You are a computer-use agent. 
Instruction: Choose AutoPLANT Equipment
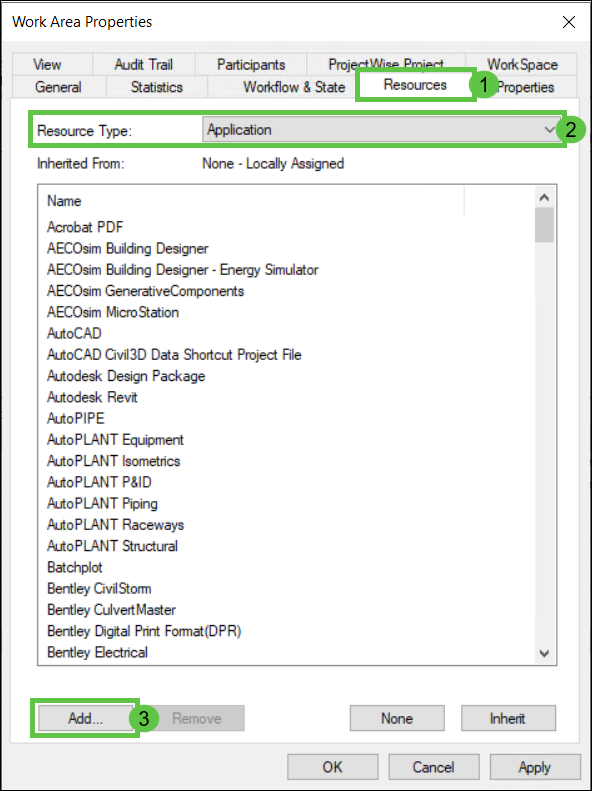click(115, 439)
